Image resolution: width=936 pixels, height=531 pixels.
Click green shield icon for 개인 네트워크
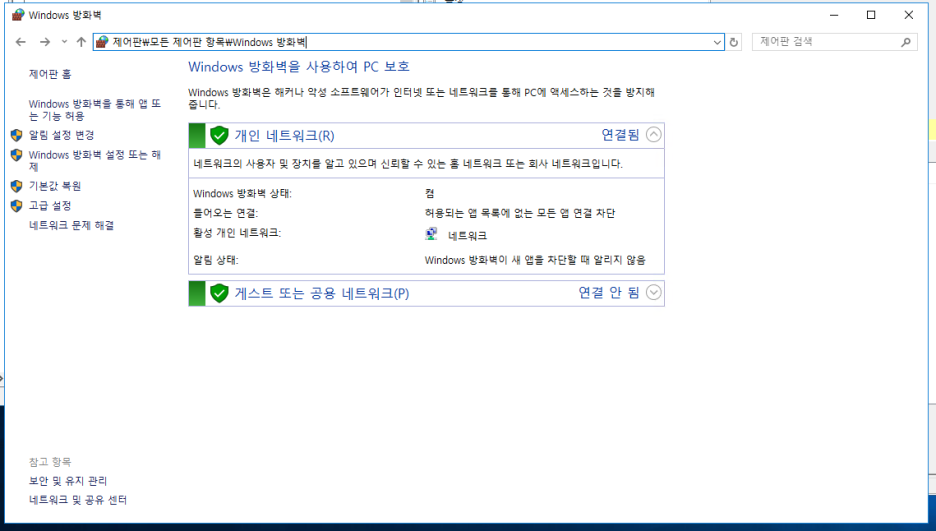(219, 135)
